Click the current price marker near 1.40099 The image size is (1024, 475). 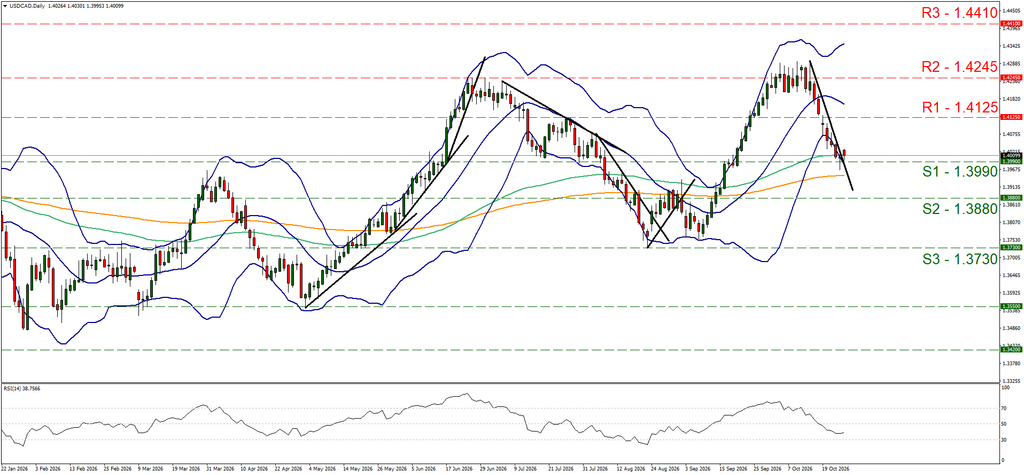click(x=1011, y=156)
